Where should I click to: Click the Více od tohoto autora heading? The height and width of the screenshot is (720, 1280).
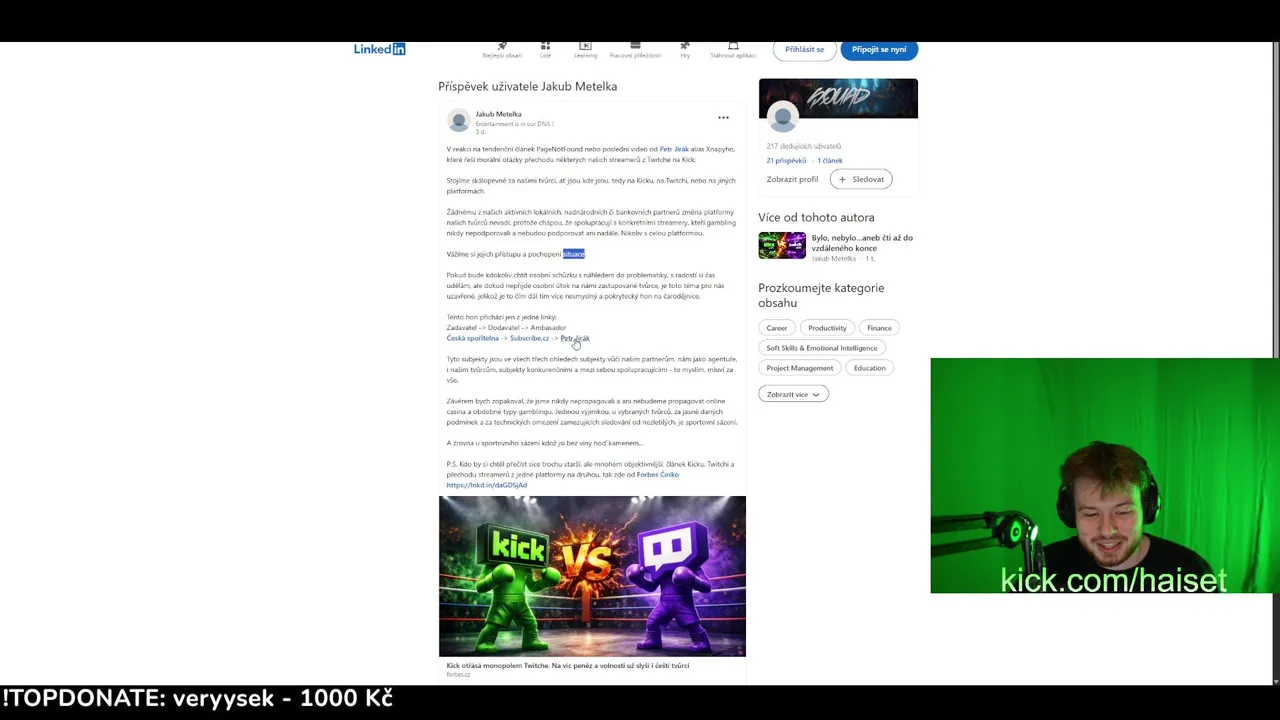(x=816, y=217)
